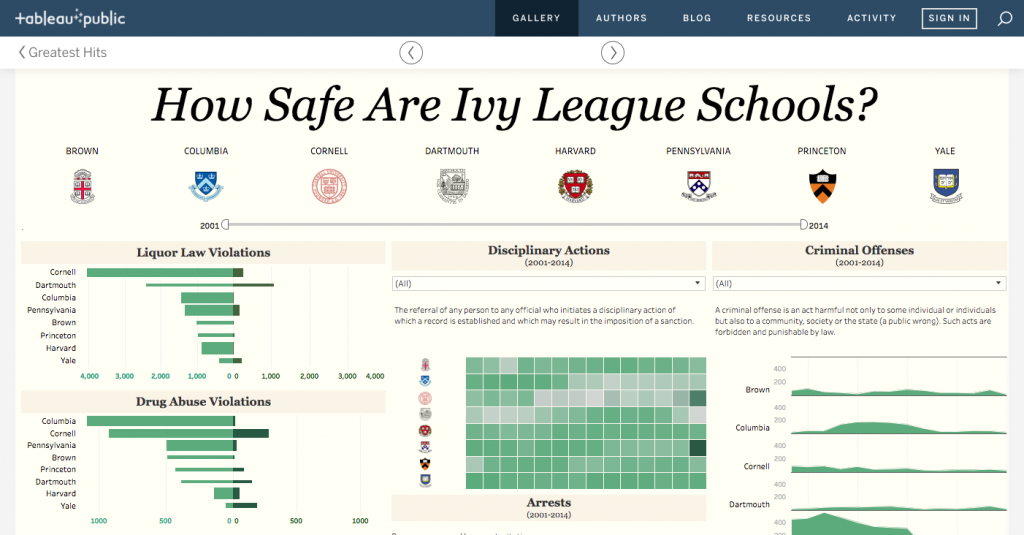This screenshot has height=535, width=1024.
Task: Go to next viz with right arrow
Action: coord(613,53)
